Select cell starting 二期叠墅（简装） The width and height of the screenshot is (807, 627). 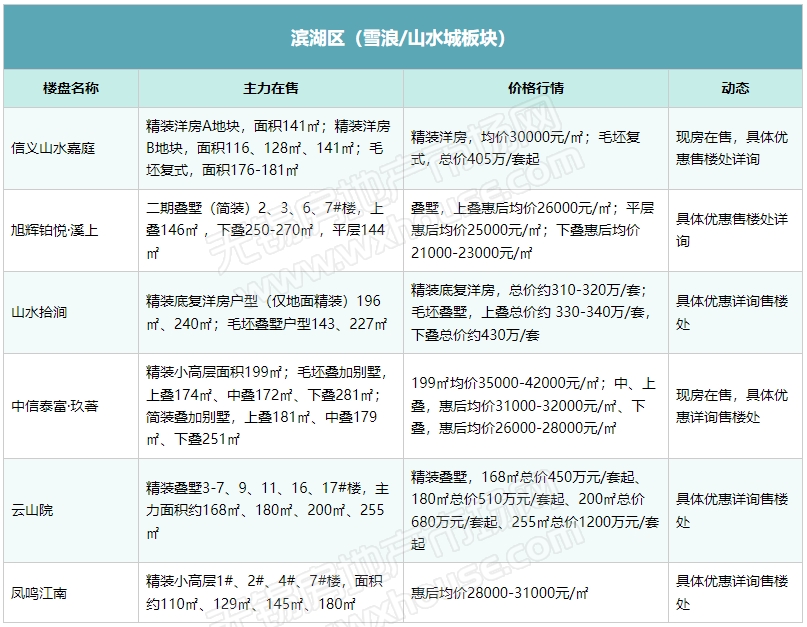[x=271, y=230]
